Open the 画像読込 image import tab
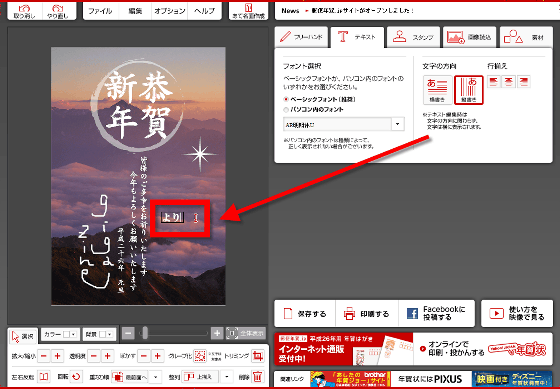 [470, 37]
